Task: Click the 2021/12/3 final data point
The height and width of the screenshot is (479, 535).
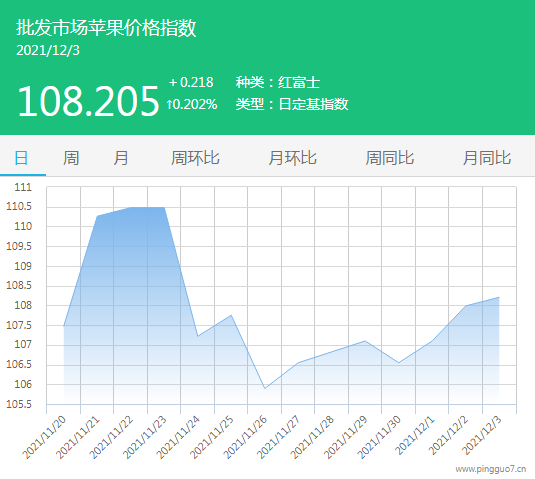Action: pos(499,297)
